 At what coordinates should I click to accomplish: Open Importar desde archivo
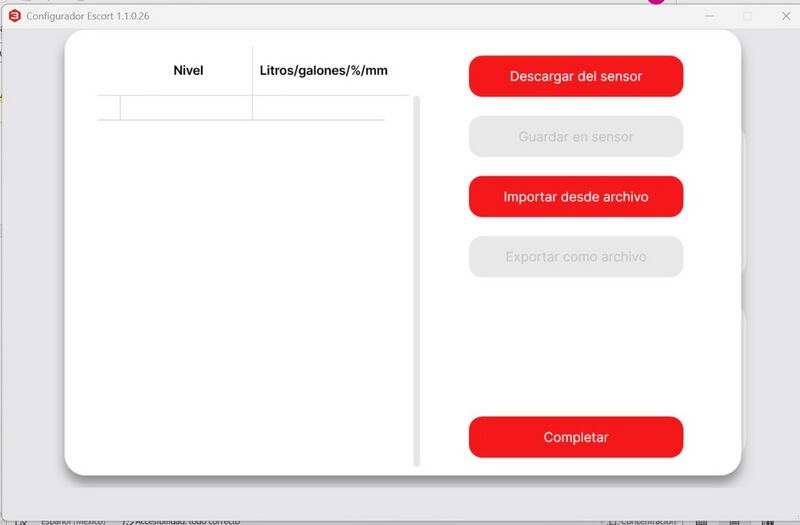[576, 196]
